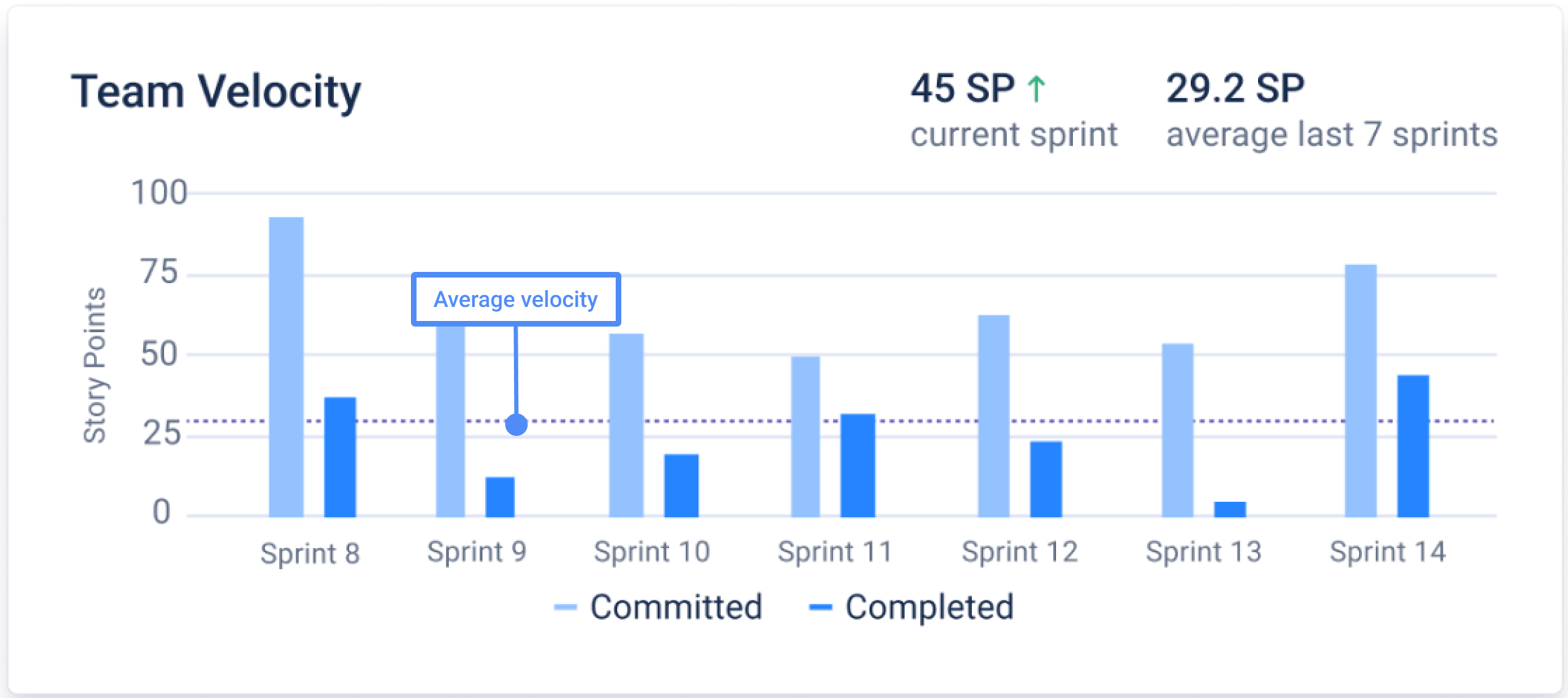1568x698 pixels.
Task: Click the 45 SP current sprint value
Action: tap(962, 89)
